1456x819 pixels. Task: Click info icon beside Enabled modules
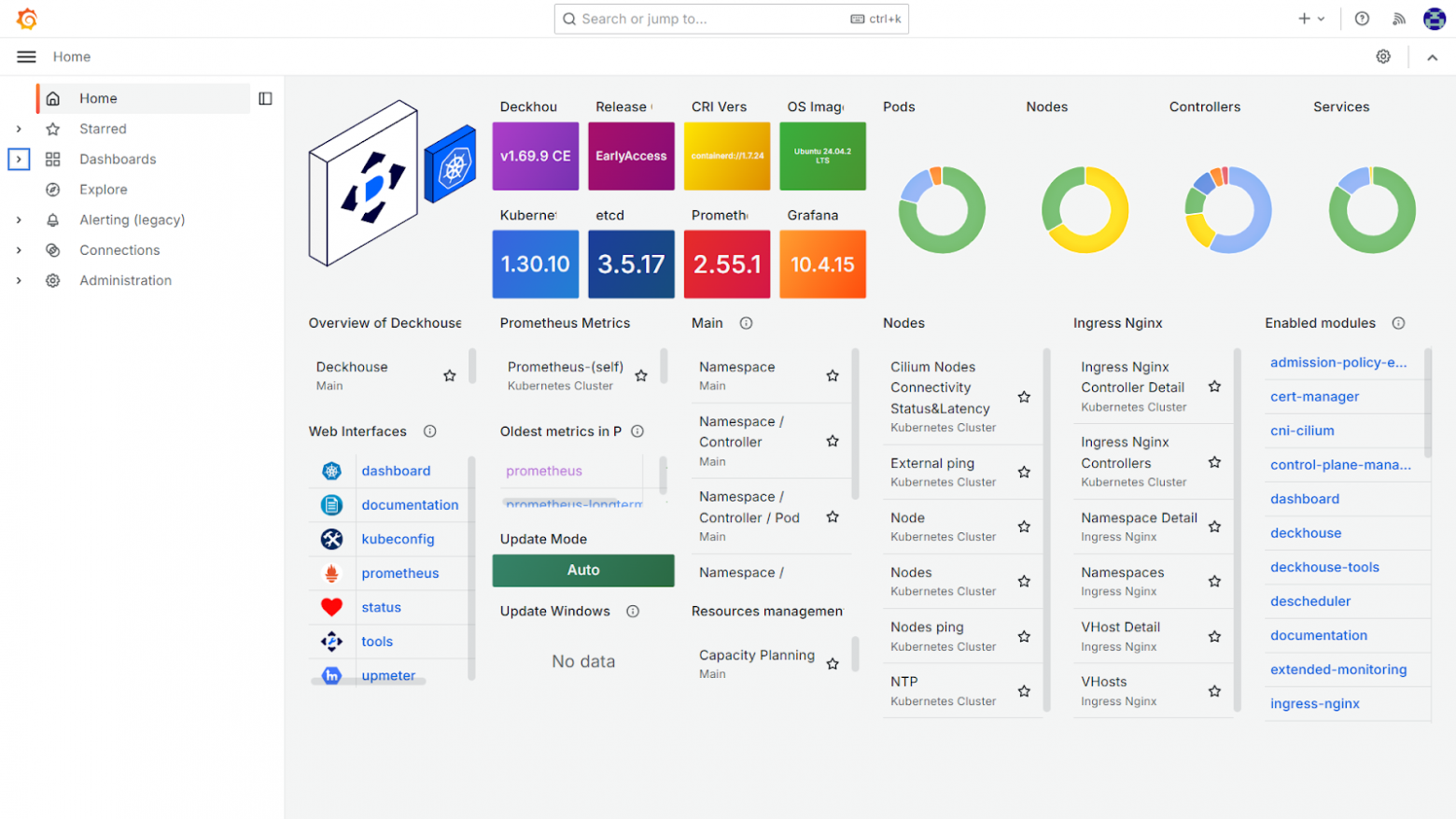[1398, 323]
